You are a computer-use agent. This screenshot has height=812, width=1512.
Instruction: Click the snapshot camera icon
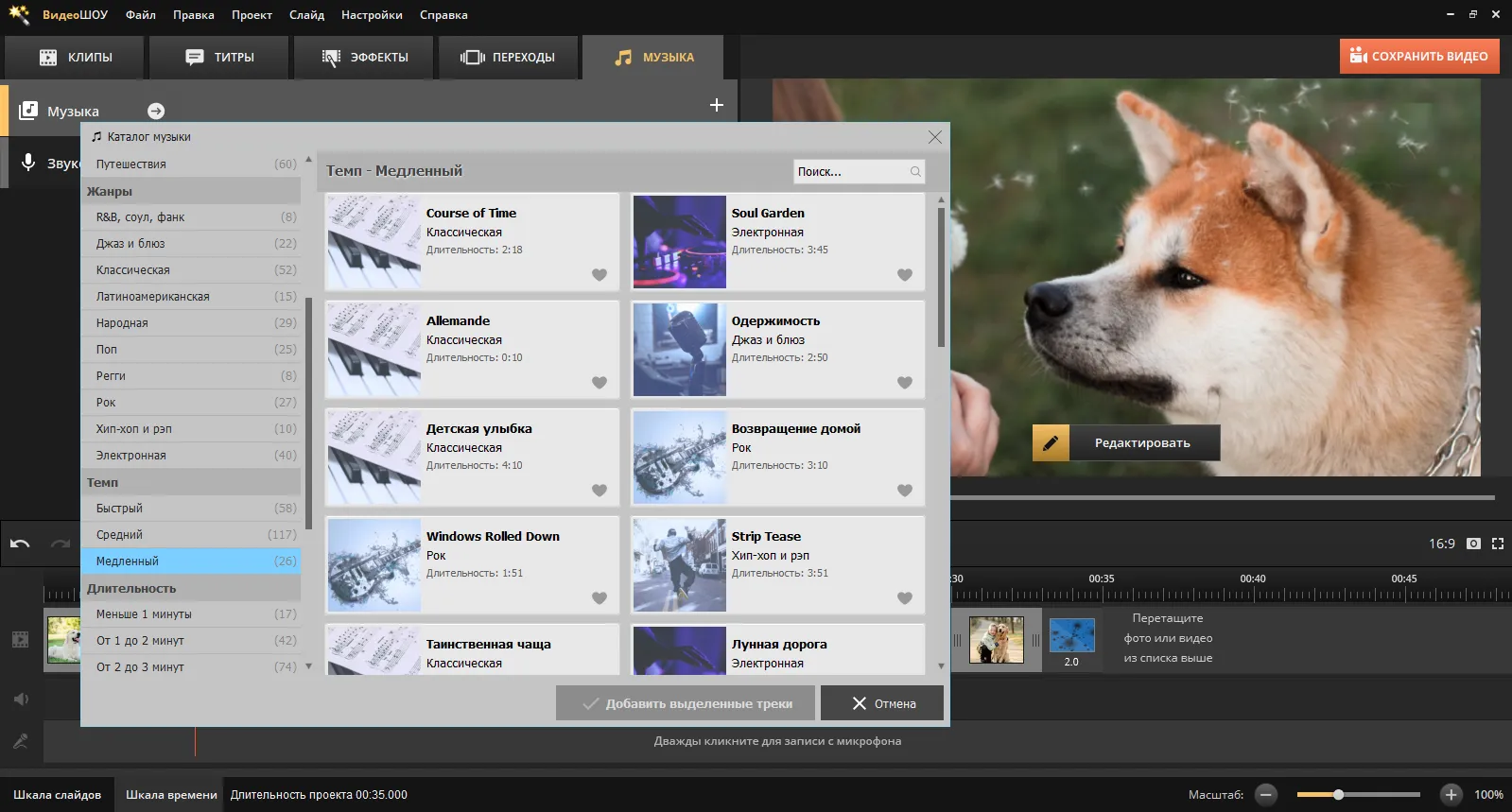tap(1473, 544)
